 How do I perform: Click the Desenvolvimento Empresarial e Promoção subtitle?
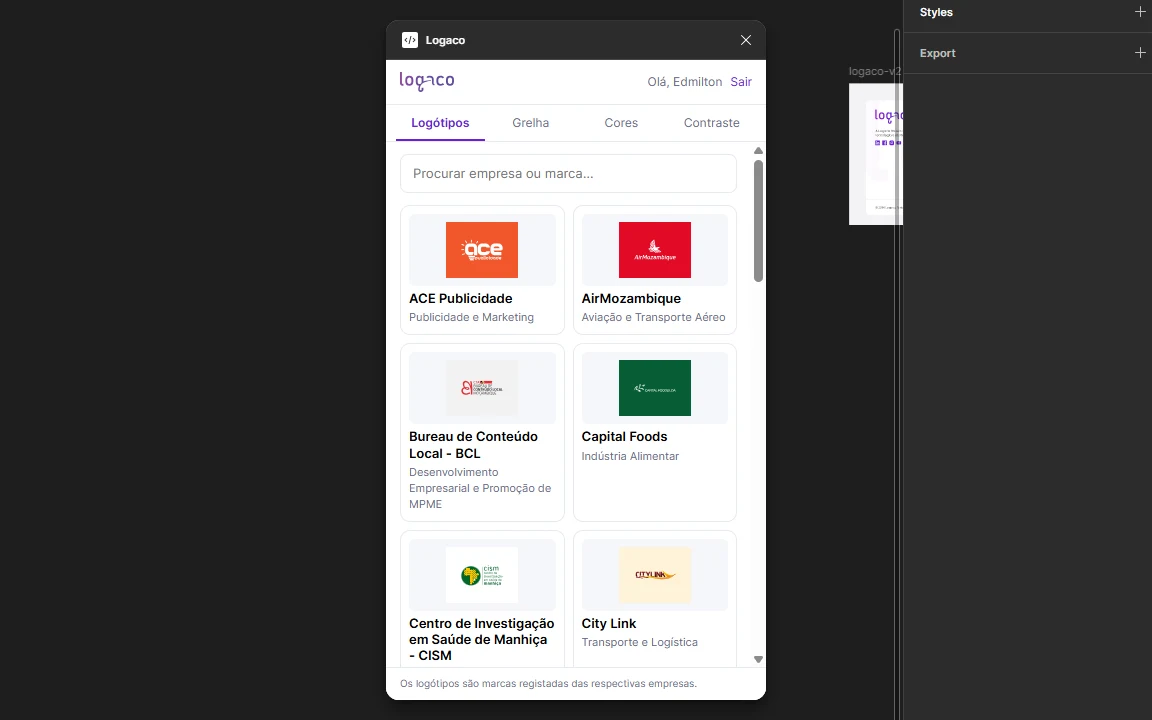click(480, 488)
